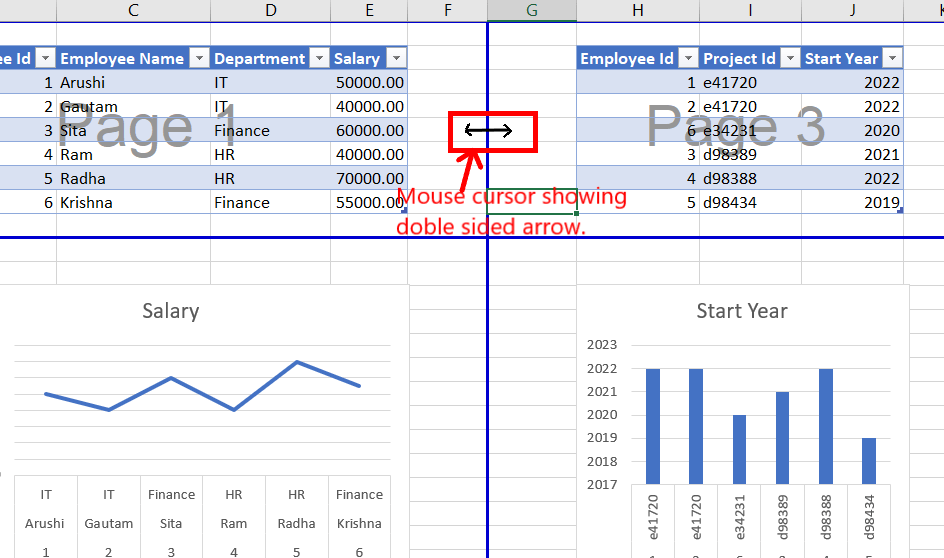Viewport: 944px width, 558px height.
Task: Click the e34231 bar in Start Year chart
Action: [x=739, y=449]
